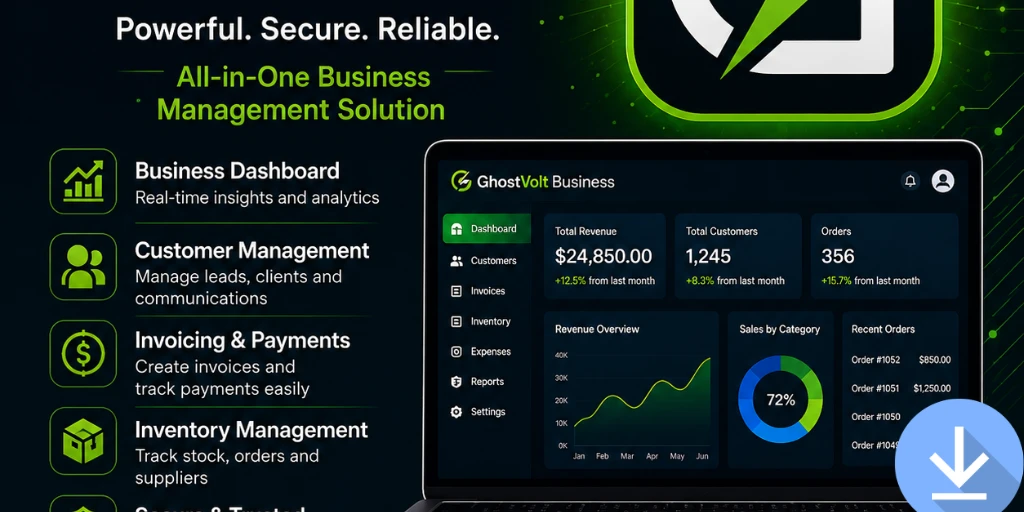Select Order #1051 in Recent Orders
This screenshot has height=512, width=1024.
(x=875, y=389)
